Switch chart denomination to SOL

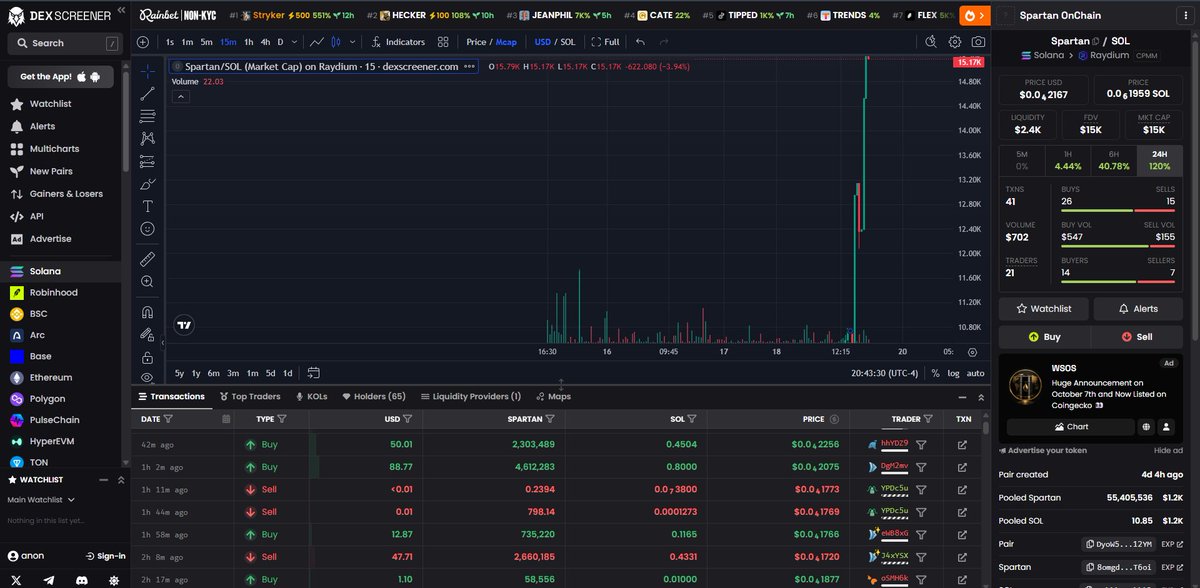(x=568, y=42)
